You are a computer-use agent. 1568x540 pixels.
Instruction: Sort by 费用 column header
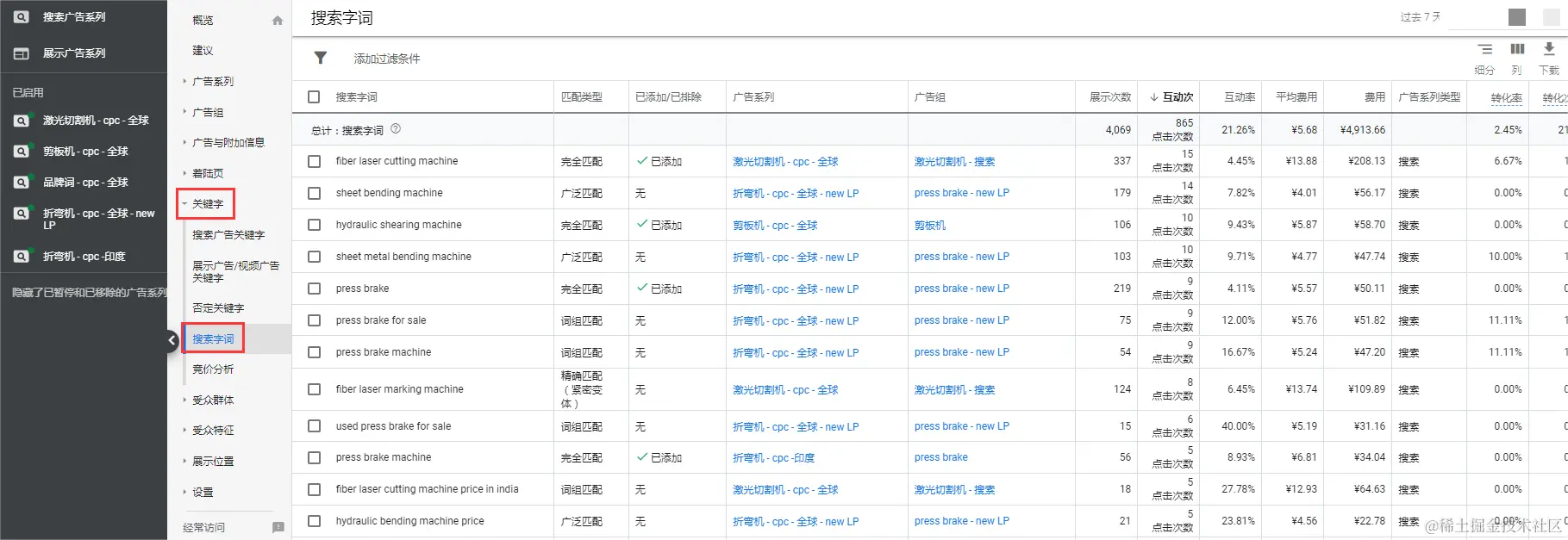point(1375,97)
